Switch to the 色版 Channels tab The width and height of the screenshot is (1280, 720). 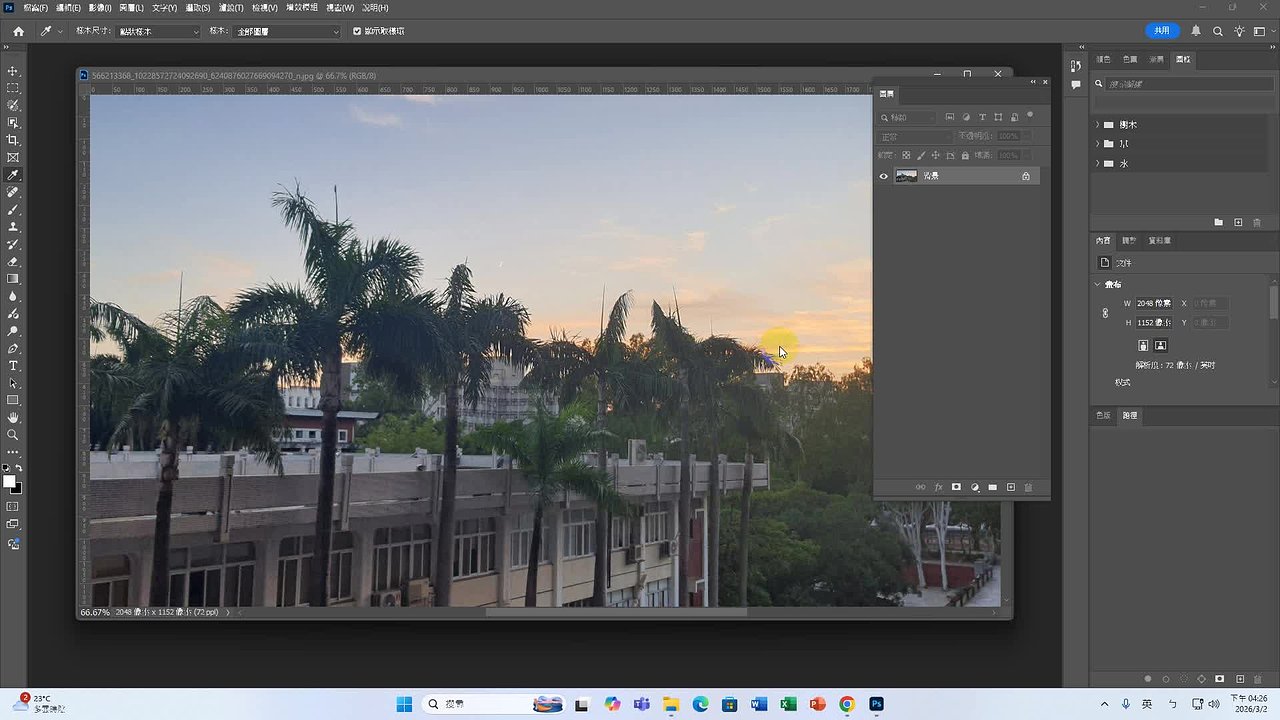coord(1103,415)
